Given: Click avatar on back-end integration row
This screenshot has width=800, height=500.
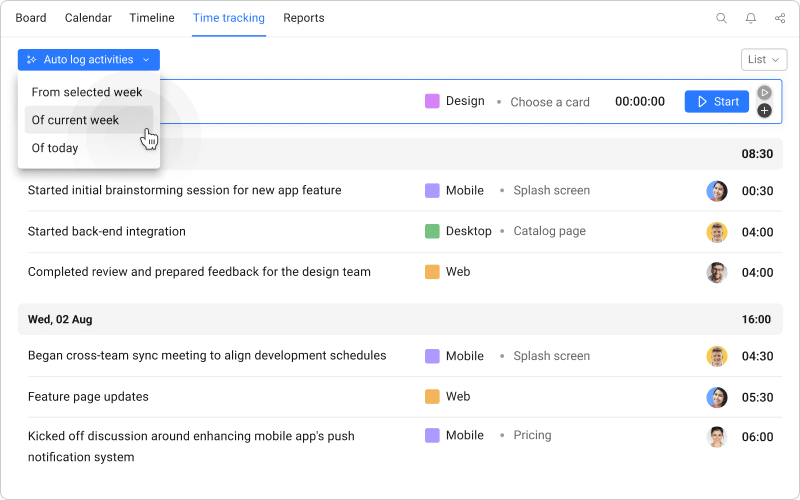Looking at the screenshot, I should [716, 232].
